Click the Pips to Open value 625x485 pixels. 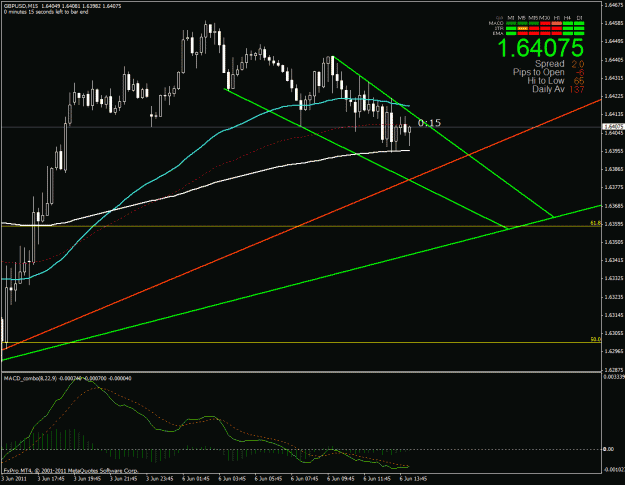580,73
